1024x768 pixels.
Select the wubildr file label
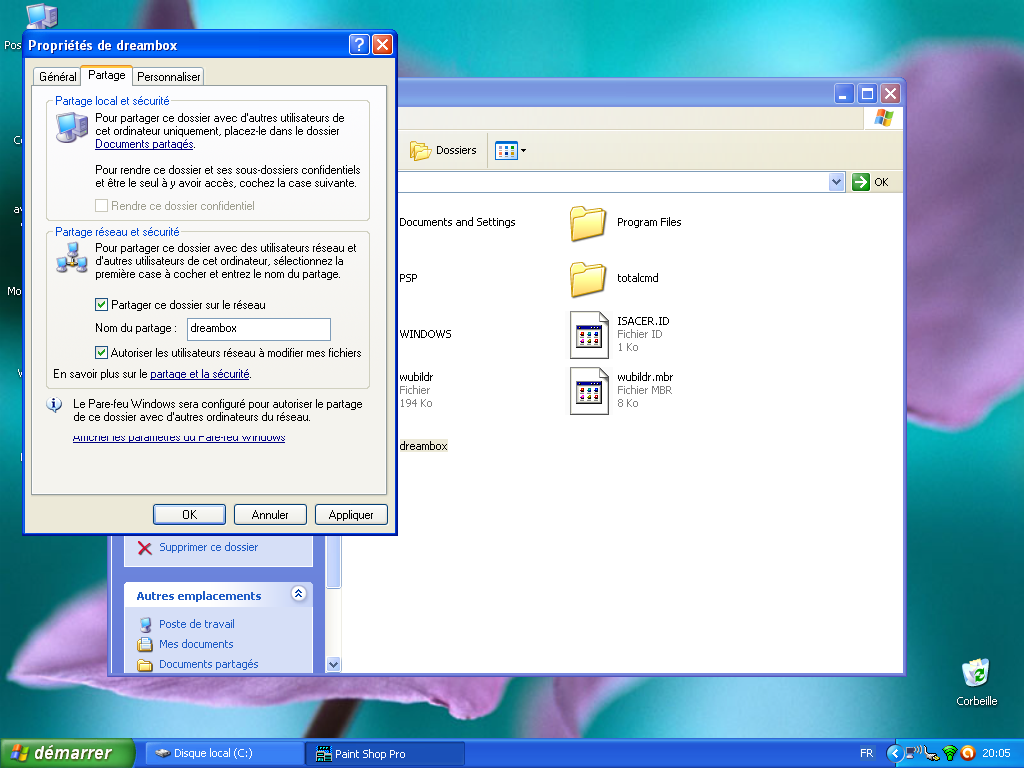[416, 377]
